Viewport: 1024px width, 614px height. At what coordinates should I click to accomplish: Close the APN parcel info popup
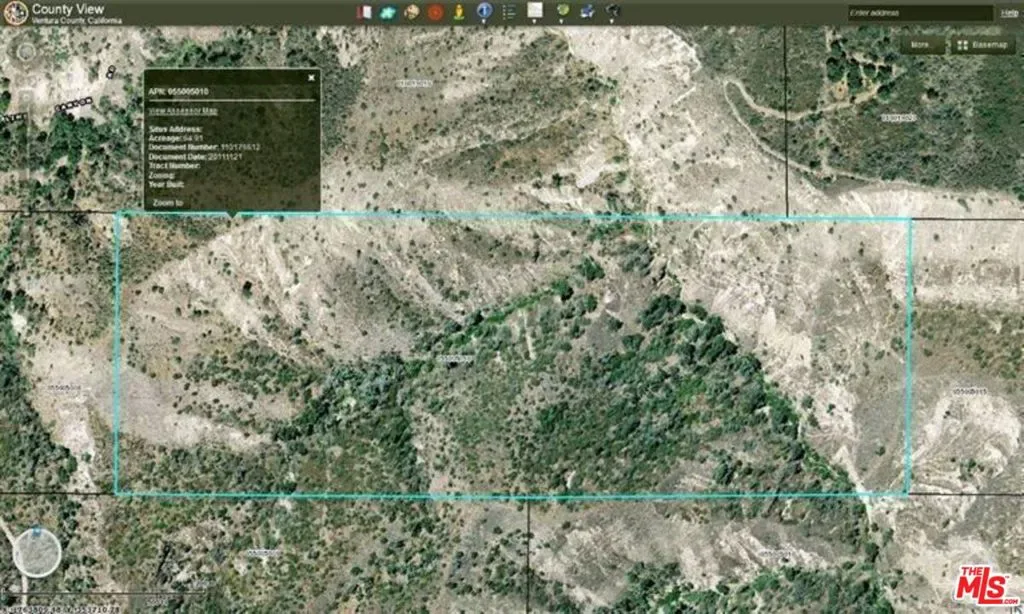311,76
